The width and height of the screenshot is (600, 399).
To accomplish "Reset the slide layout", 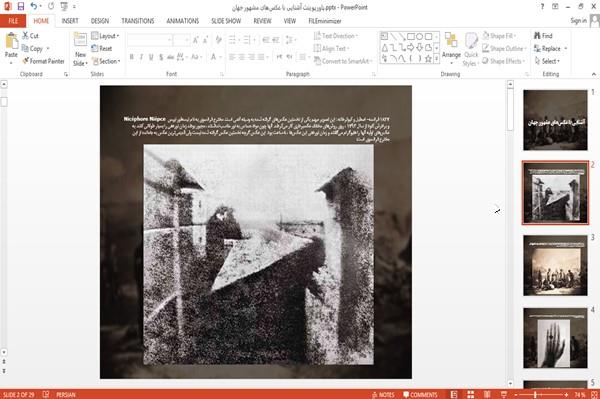I will pos(102,49).
